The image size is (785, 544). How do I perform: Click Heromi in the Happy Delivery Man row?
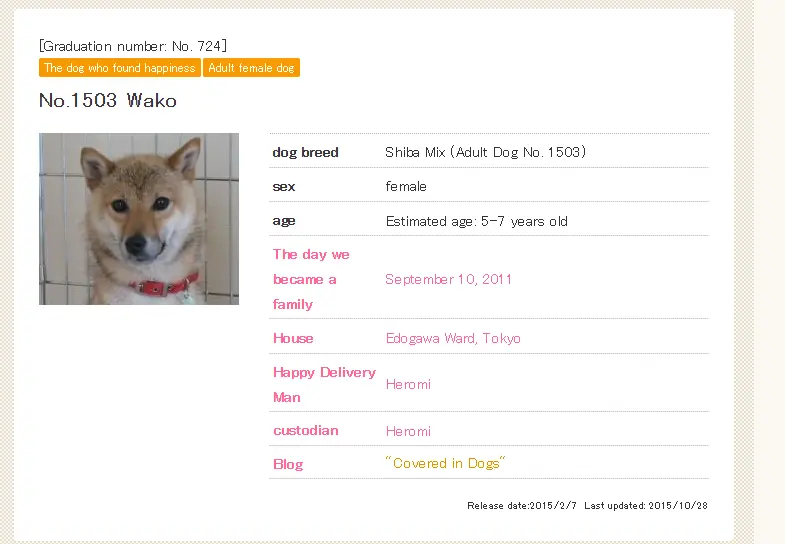tap(408, 385)
